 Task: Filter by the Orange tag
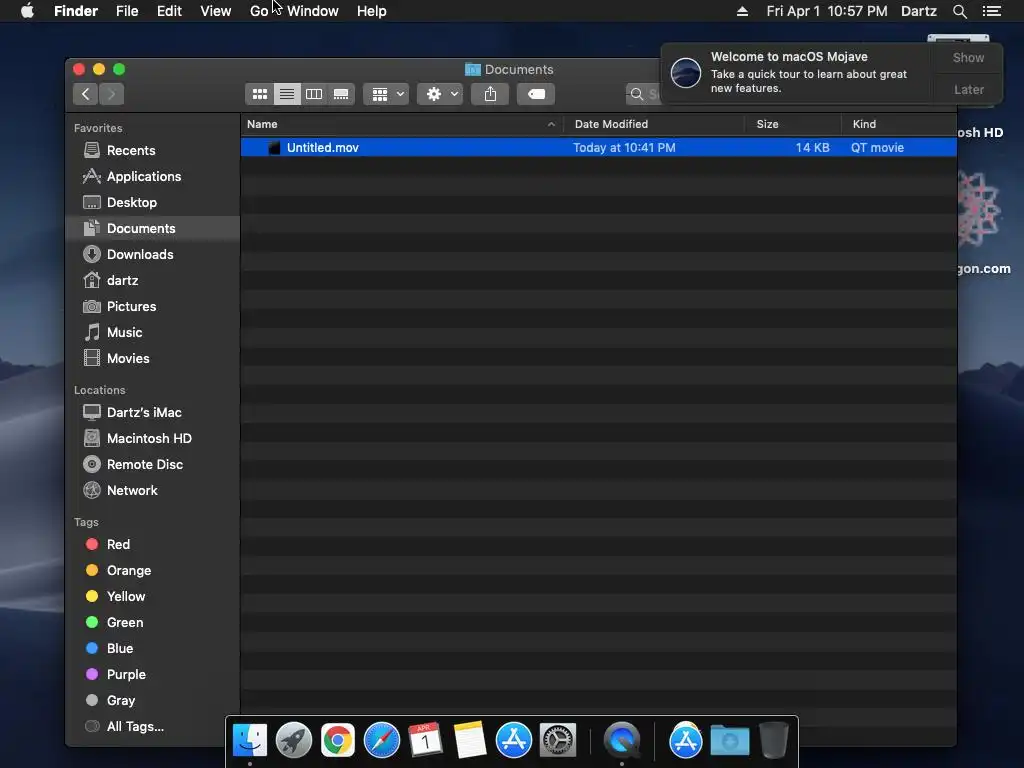(153, 571)
